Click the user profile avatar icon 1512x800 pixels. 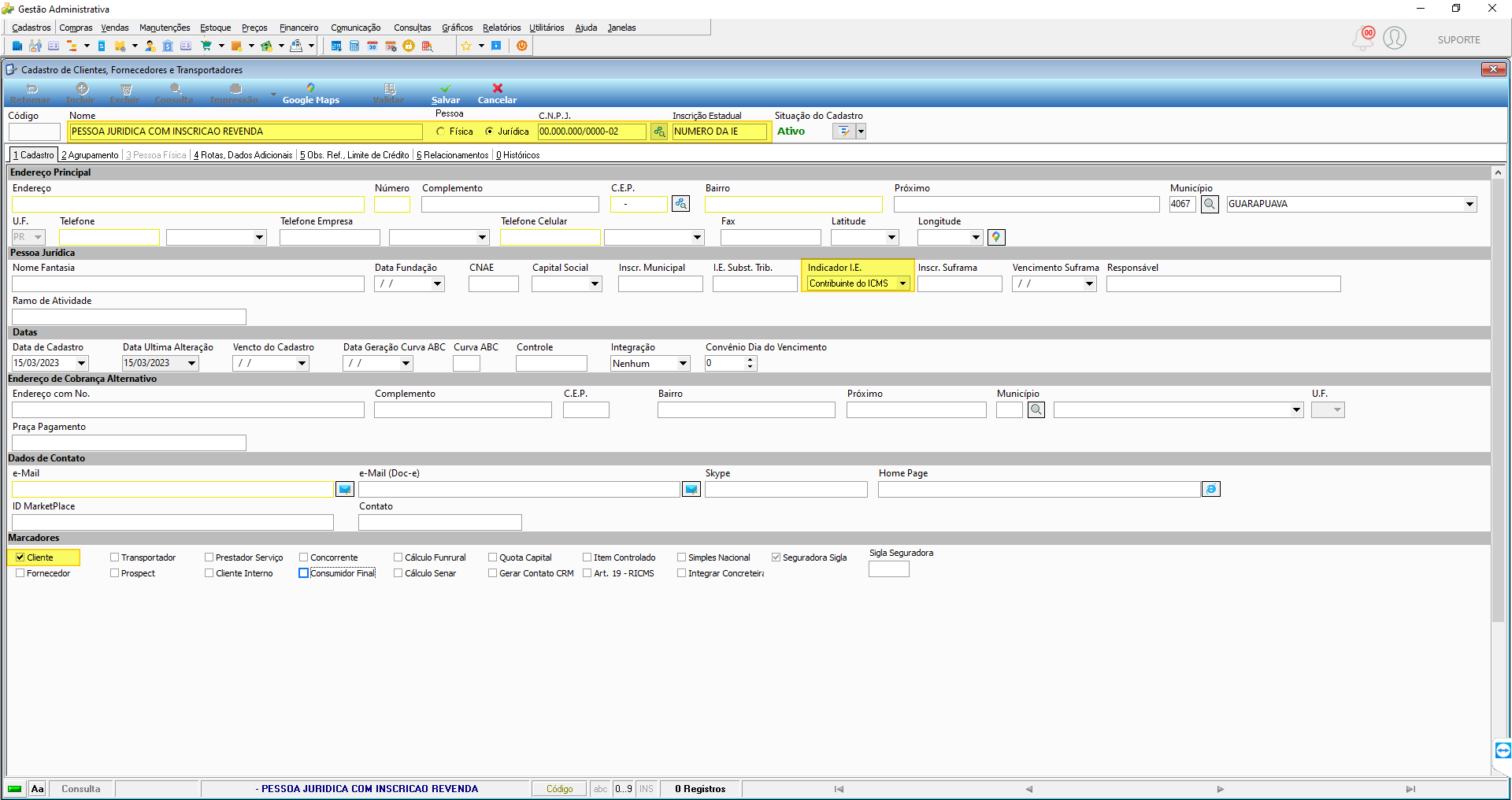click(1395, 38)
